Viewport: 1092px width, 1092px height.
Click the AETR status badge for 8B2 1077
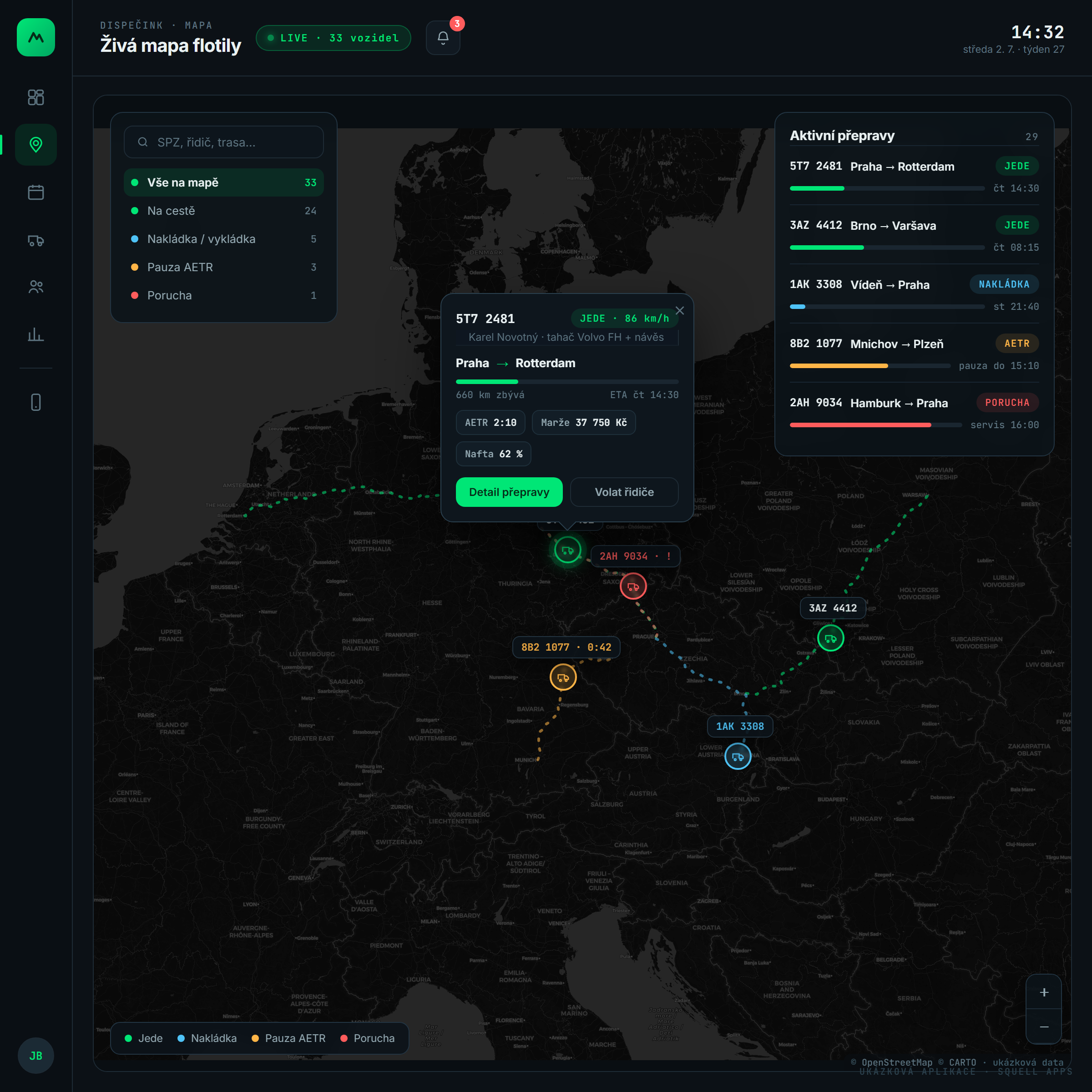(1017, 343)
